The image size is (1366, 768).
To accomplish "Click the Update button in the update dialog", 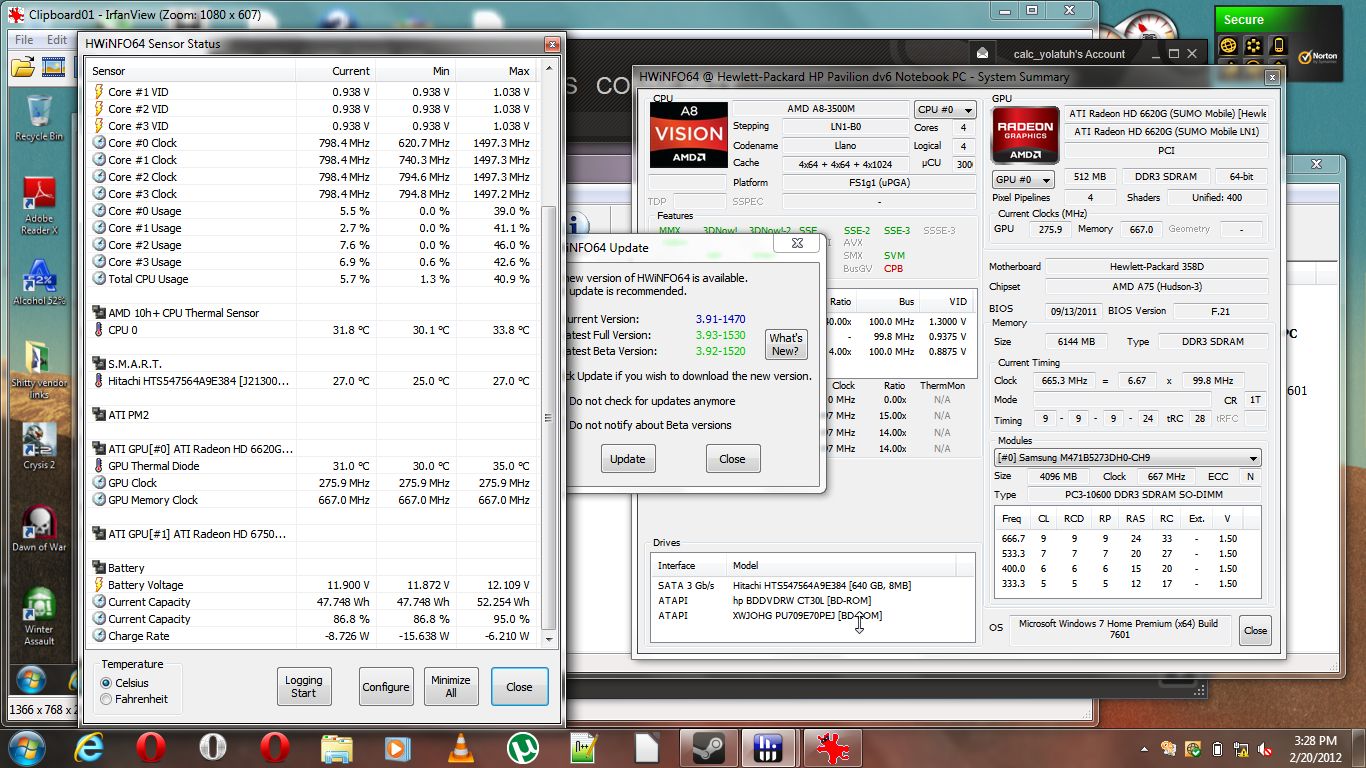I will click(628, 459).
